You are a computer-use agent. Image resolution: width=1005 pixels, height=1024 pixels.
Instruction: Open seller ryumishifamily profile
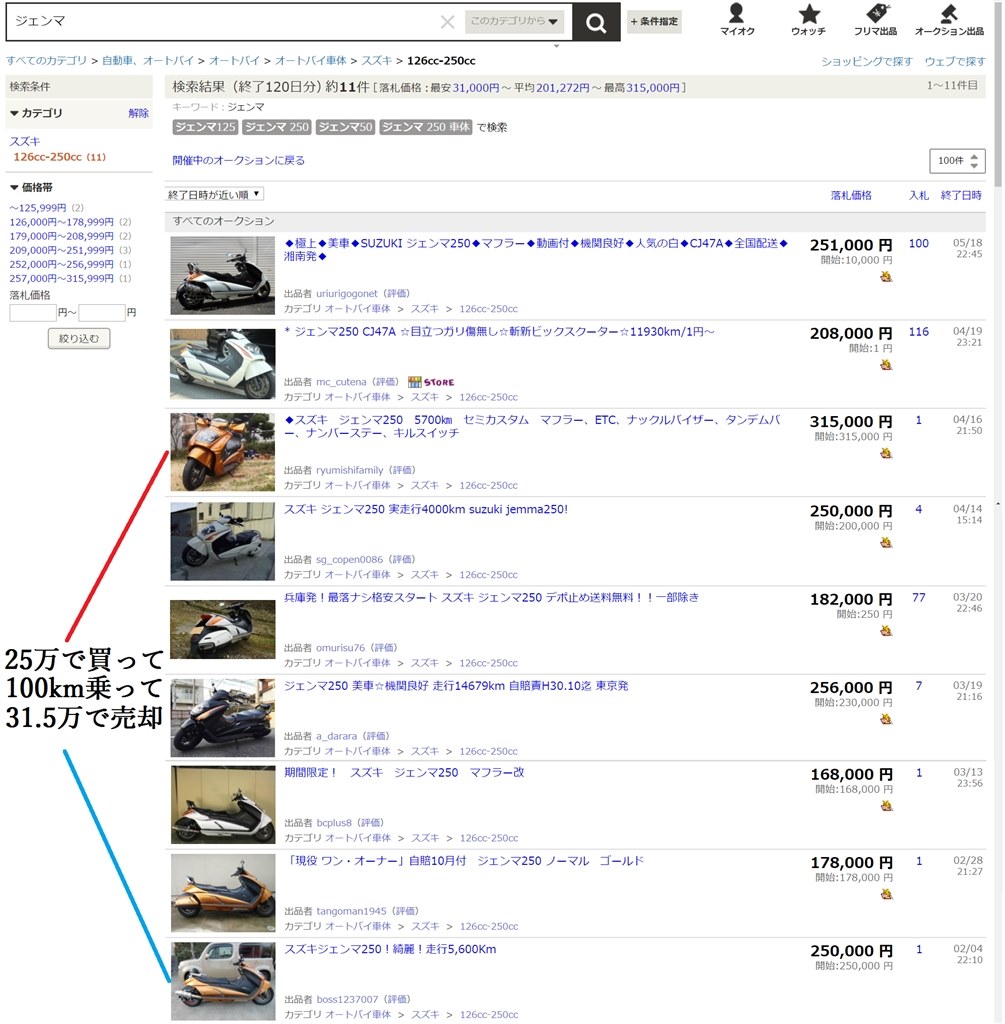349,470
